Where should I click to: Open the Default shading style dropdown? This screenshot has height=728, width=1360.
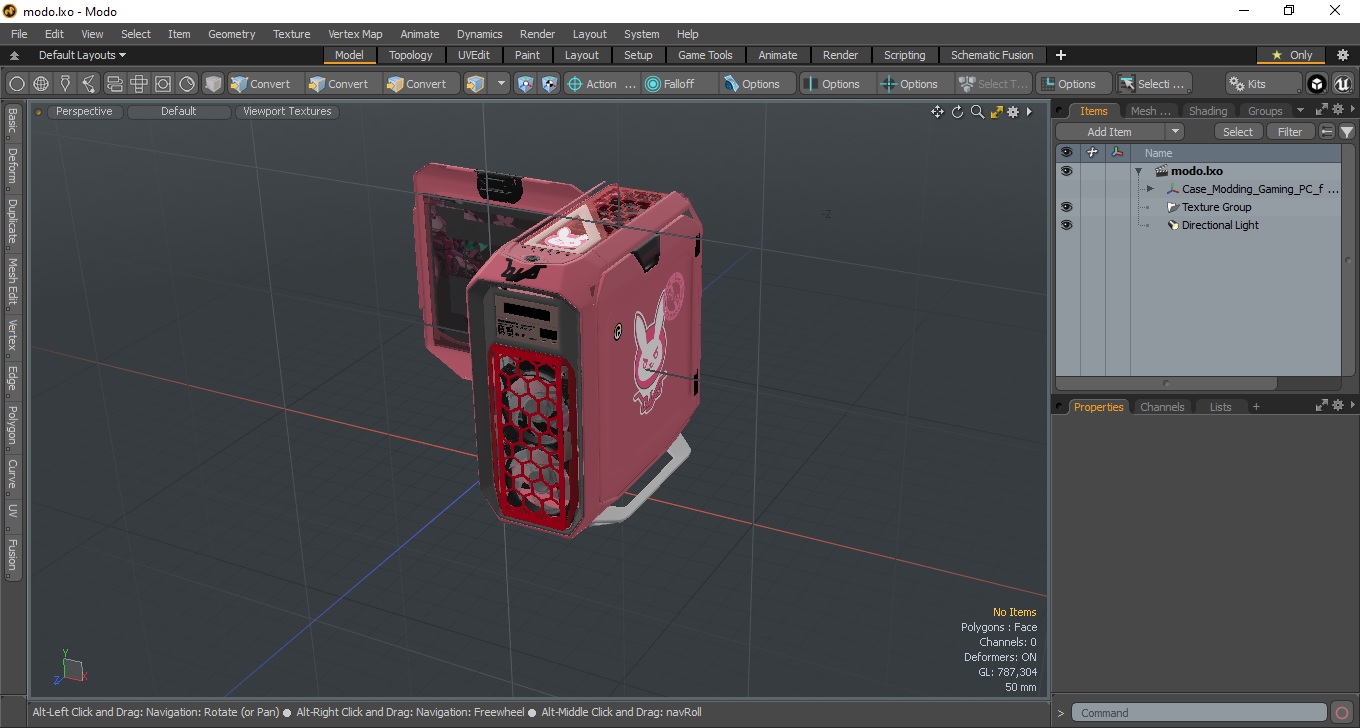[179, 112]
